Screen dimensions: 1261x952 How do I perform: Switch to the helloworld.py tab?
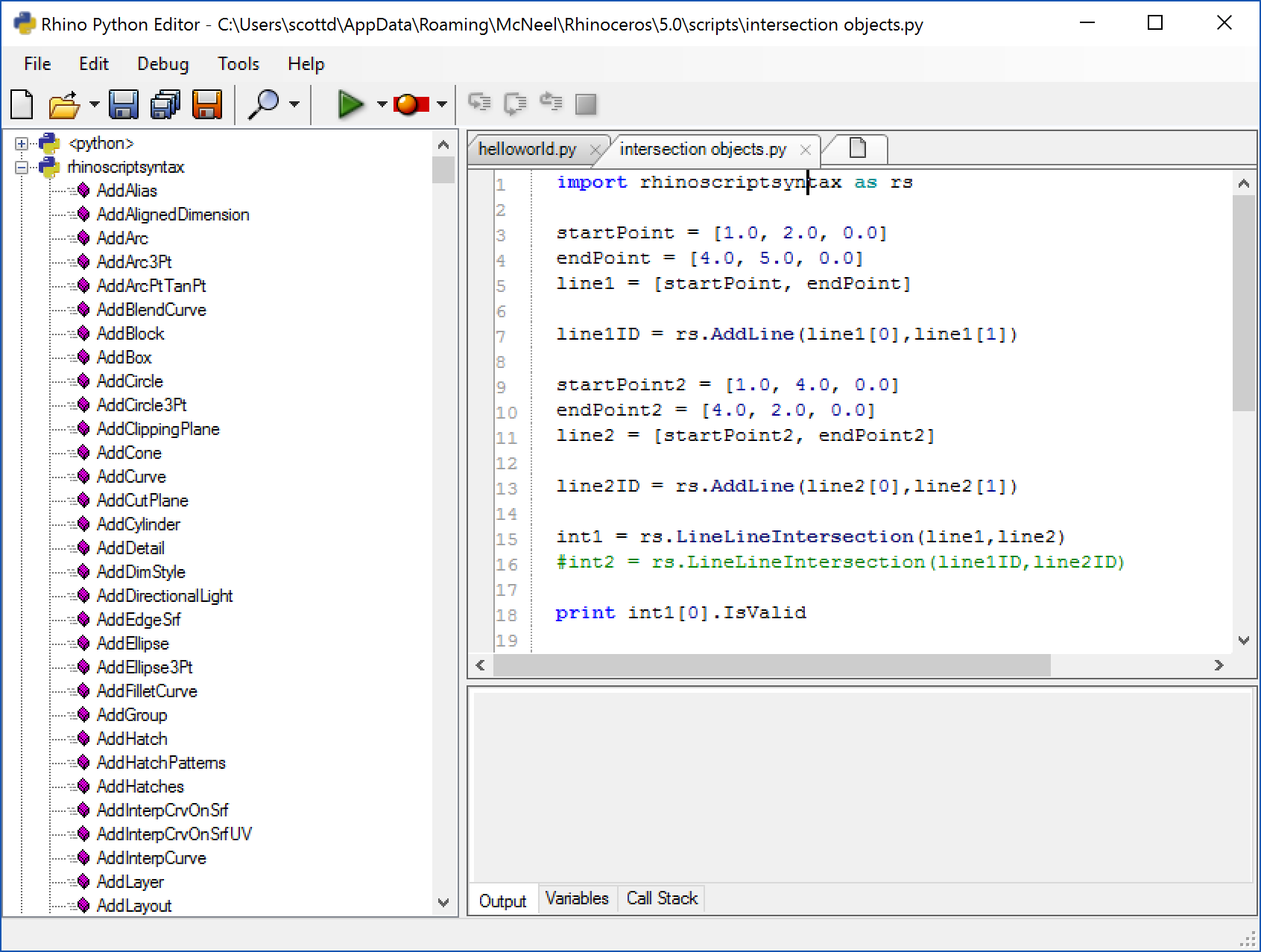[527, 149]
